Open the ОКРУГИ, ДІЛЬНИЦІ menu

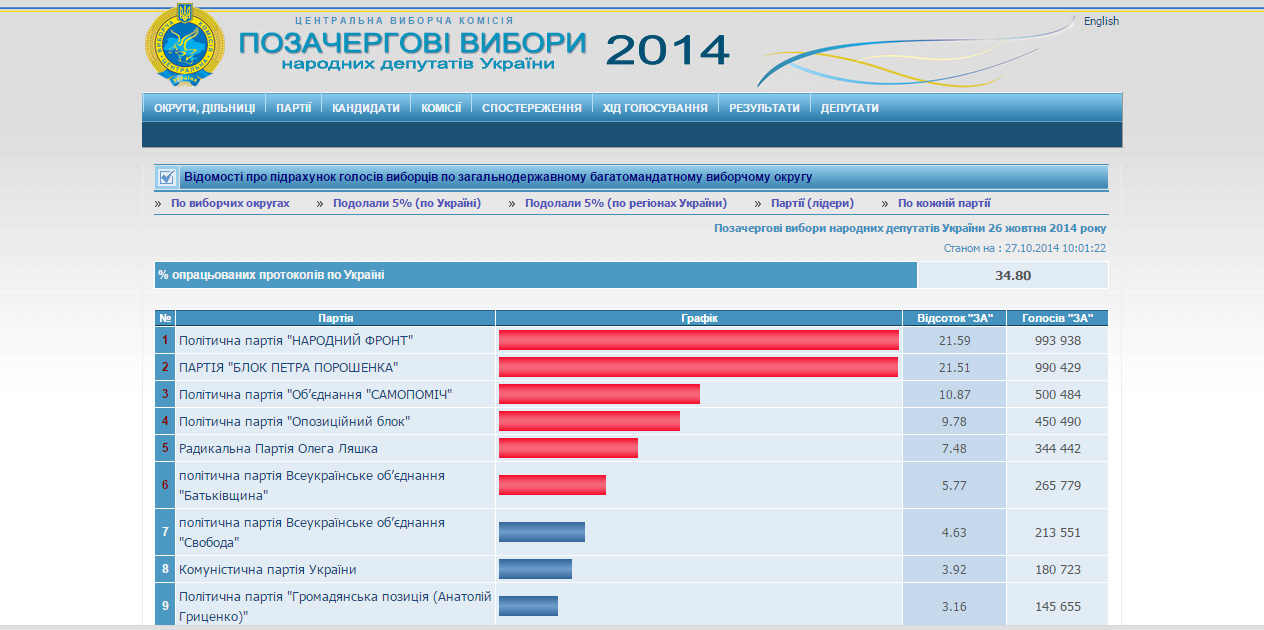204,108
